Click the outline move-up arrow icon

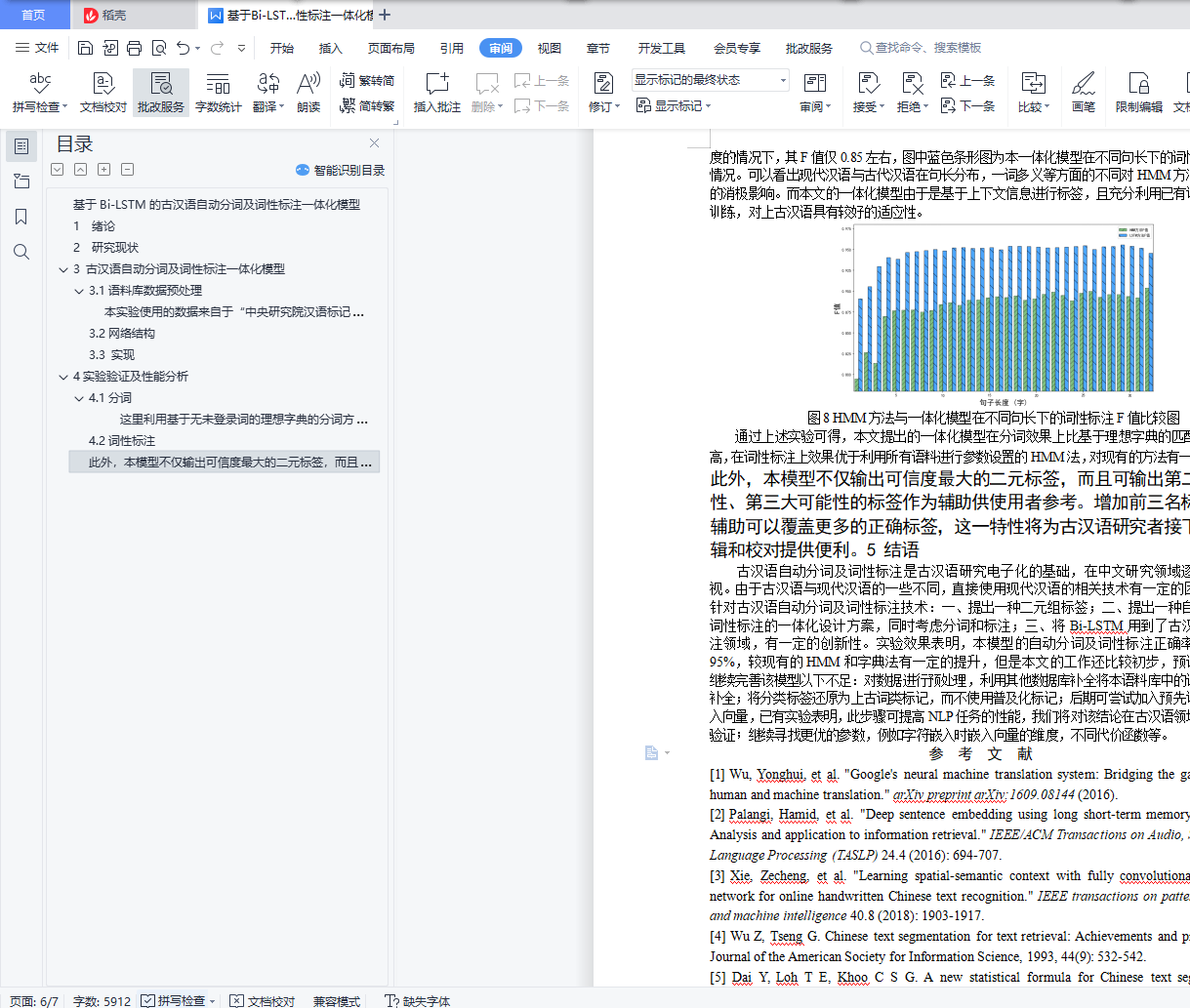(x=80, y=170)
